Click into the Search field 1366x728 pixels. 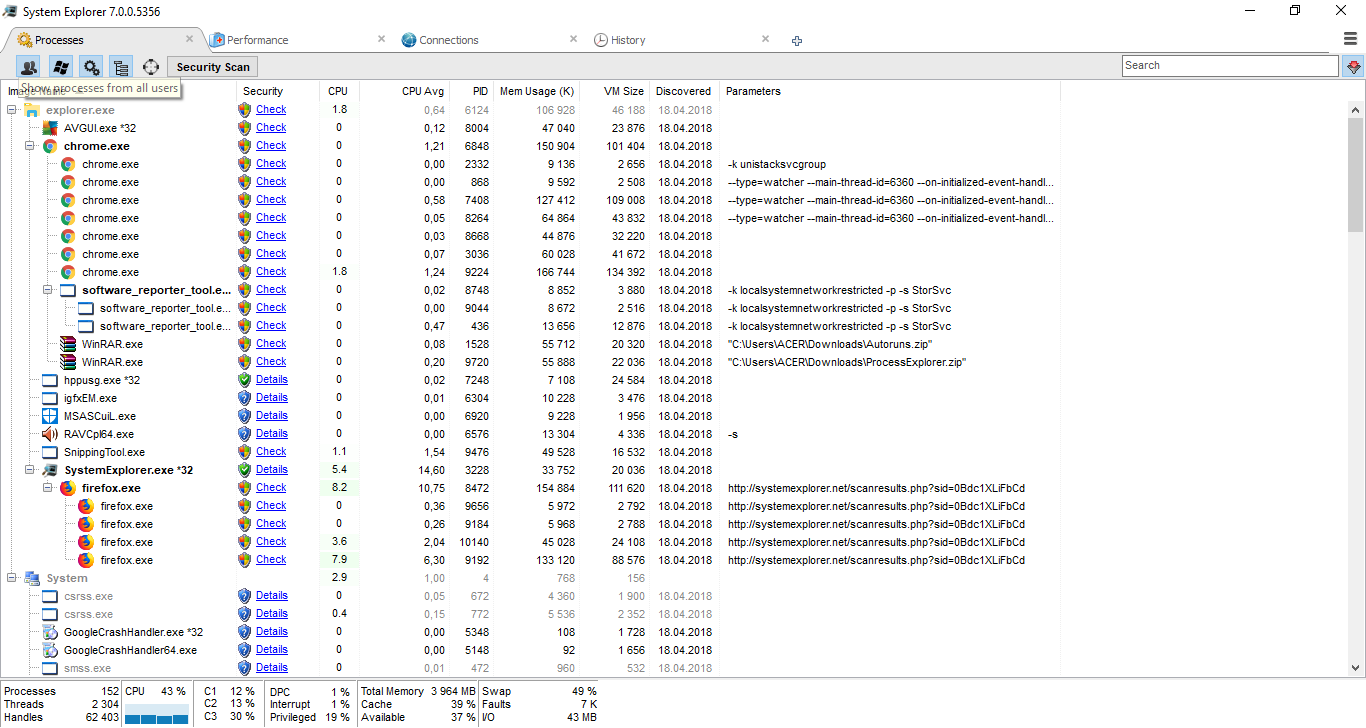[1230, 66]
